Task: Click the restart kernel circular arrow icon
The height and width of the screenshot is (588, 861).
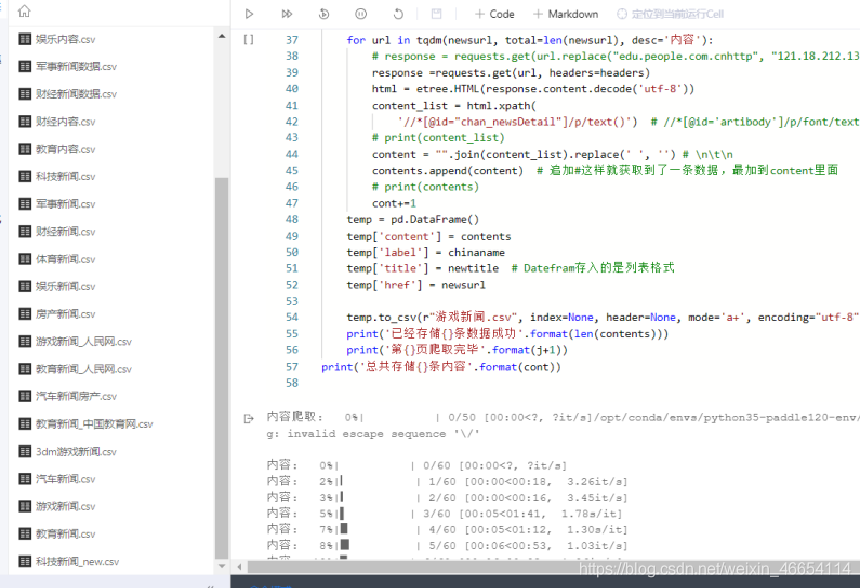Action: [398, 14]
